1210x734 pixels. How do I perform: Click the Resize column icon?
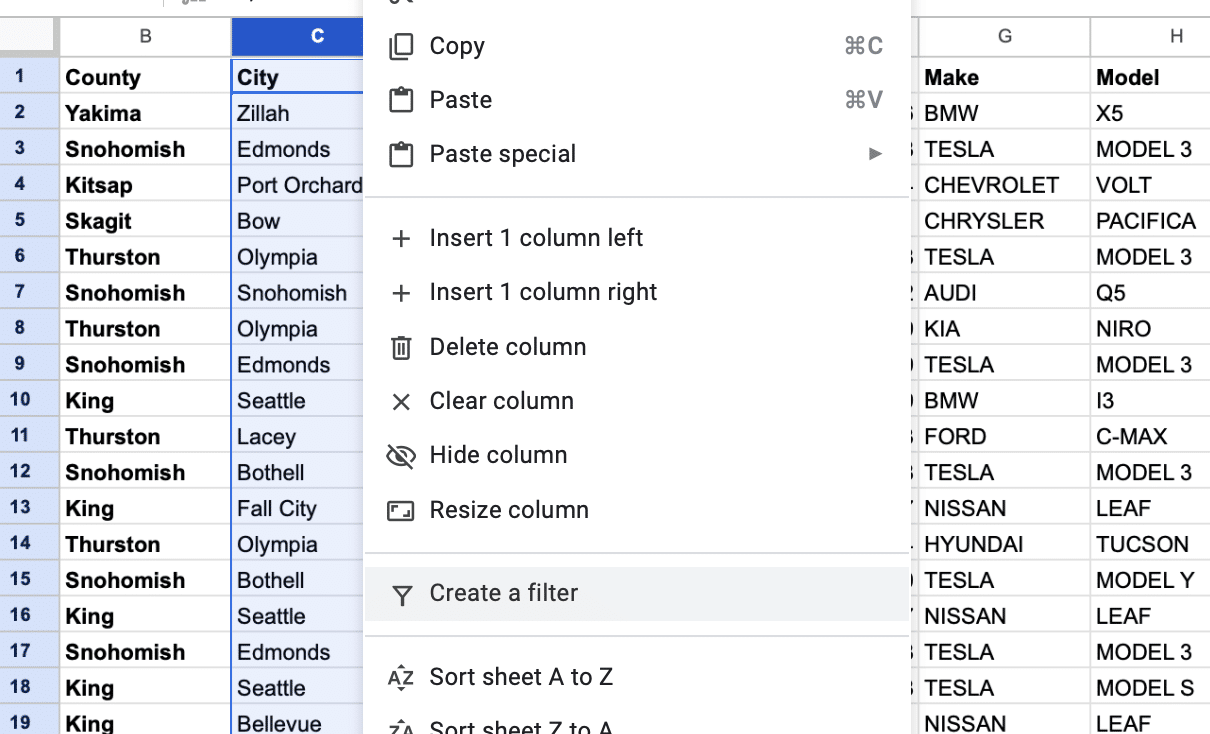[401, 511]
